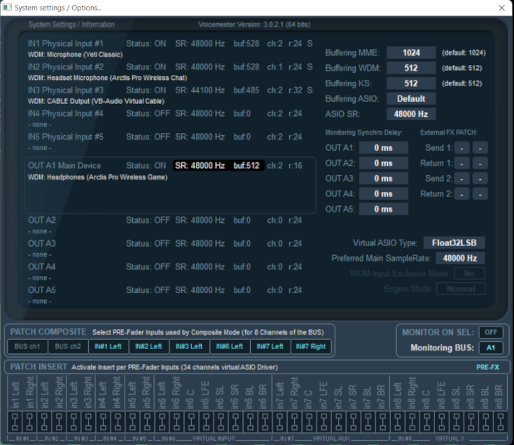Toggle the in3 Left insert switch
The width and height of the screenshot is (514, 445).
[74, 421]
